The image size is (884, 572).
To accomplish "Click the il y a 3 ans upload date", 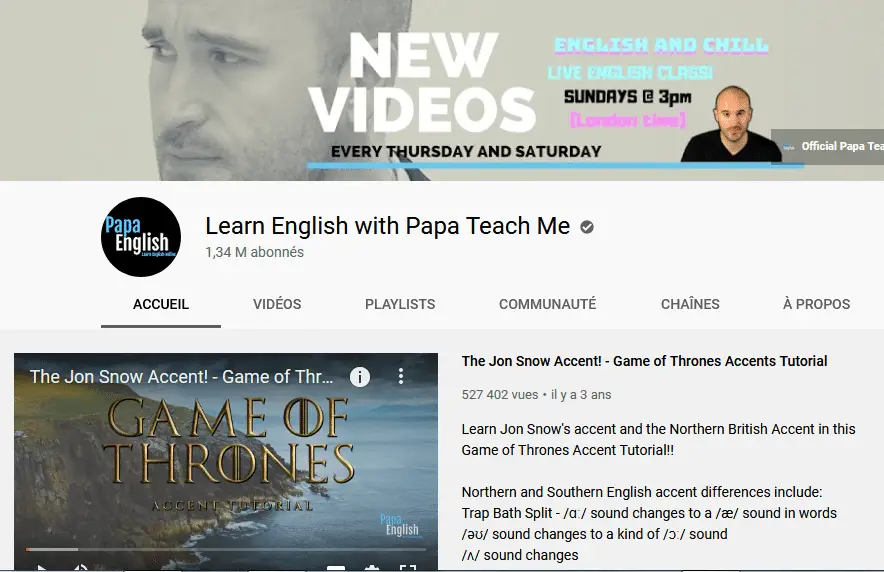I will (581, 395).
